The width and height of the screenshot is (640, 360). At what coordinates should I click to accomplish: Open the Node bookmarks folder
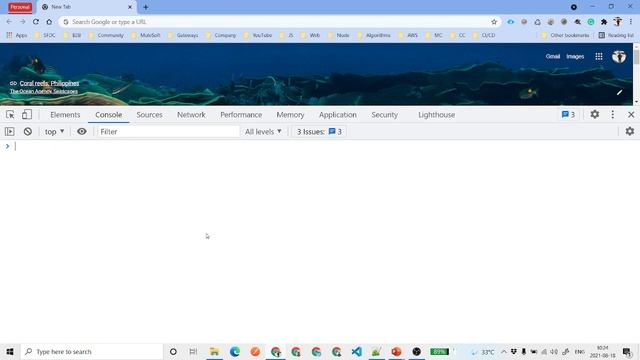tap(338, 36)
